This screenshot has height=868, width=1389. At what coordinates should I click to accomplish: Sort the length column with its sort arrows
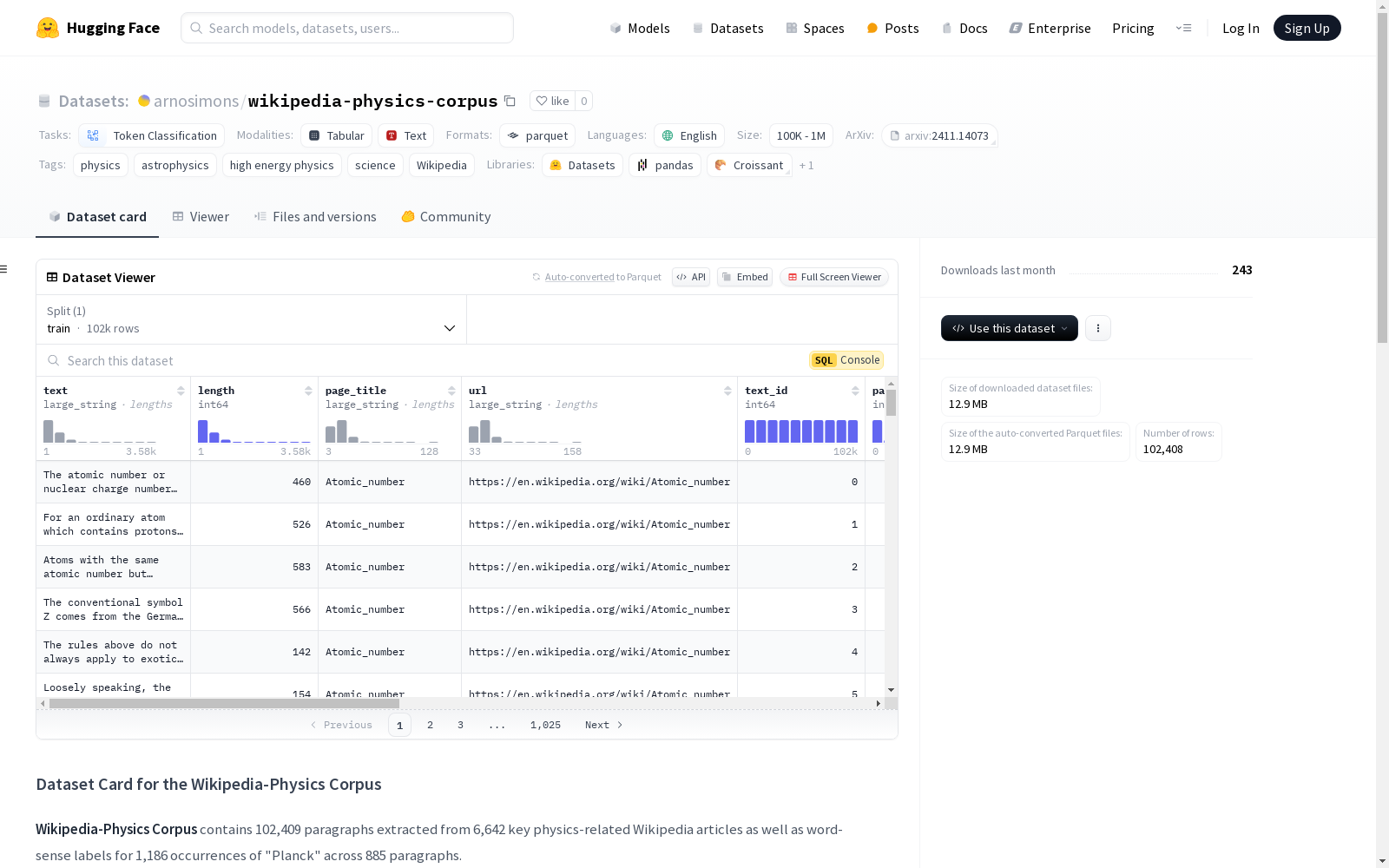pos(308,391)
